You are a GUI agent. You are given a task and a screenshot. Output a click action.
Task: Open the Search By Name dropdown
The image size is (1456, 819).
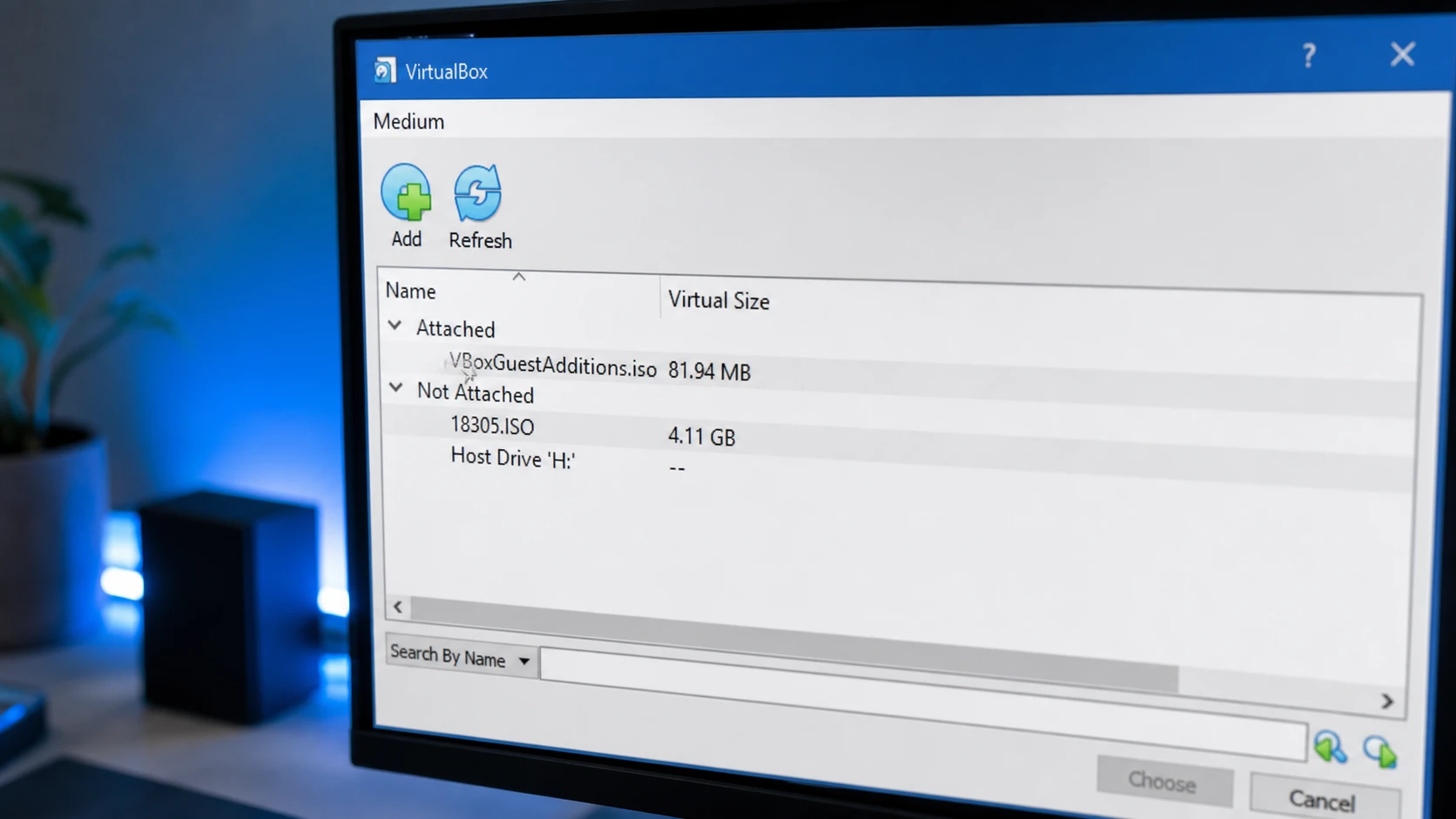pyautogui.click(x=461, y=657)
